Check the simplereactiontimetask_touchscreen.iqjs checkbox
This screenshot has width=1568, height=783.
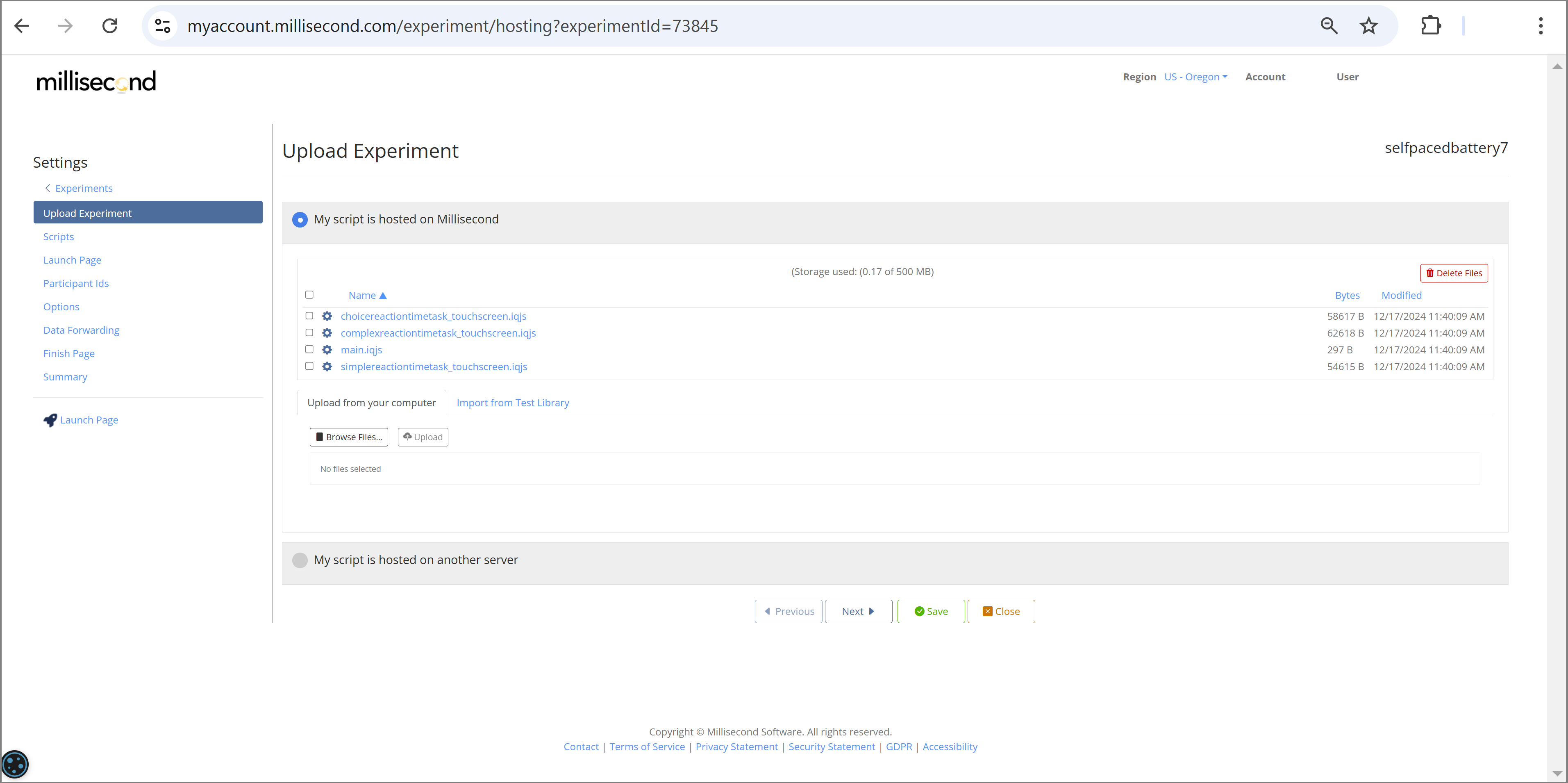pos(309,366)
